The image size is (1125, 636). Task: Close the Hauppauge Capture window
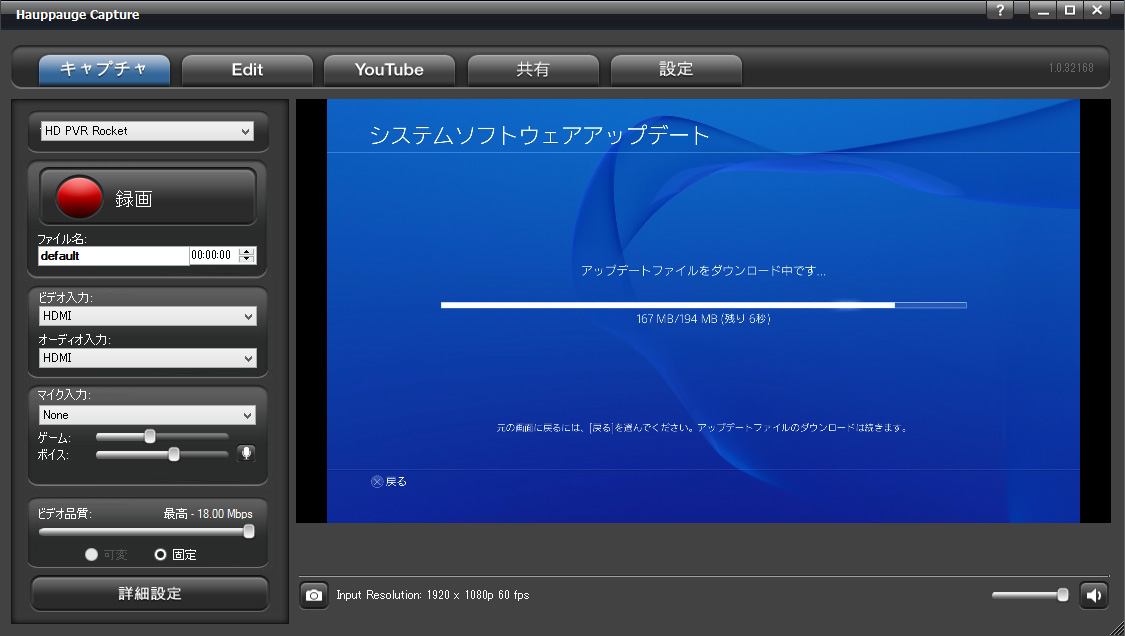1097,10
